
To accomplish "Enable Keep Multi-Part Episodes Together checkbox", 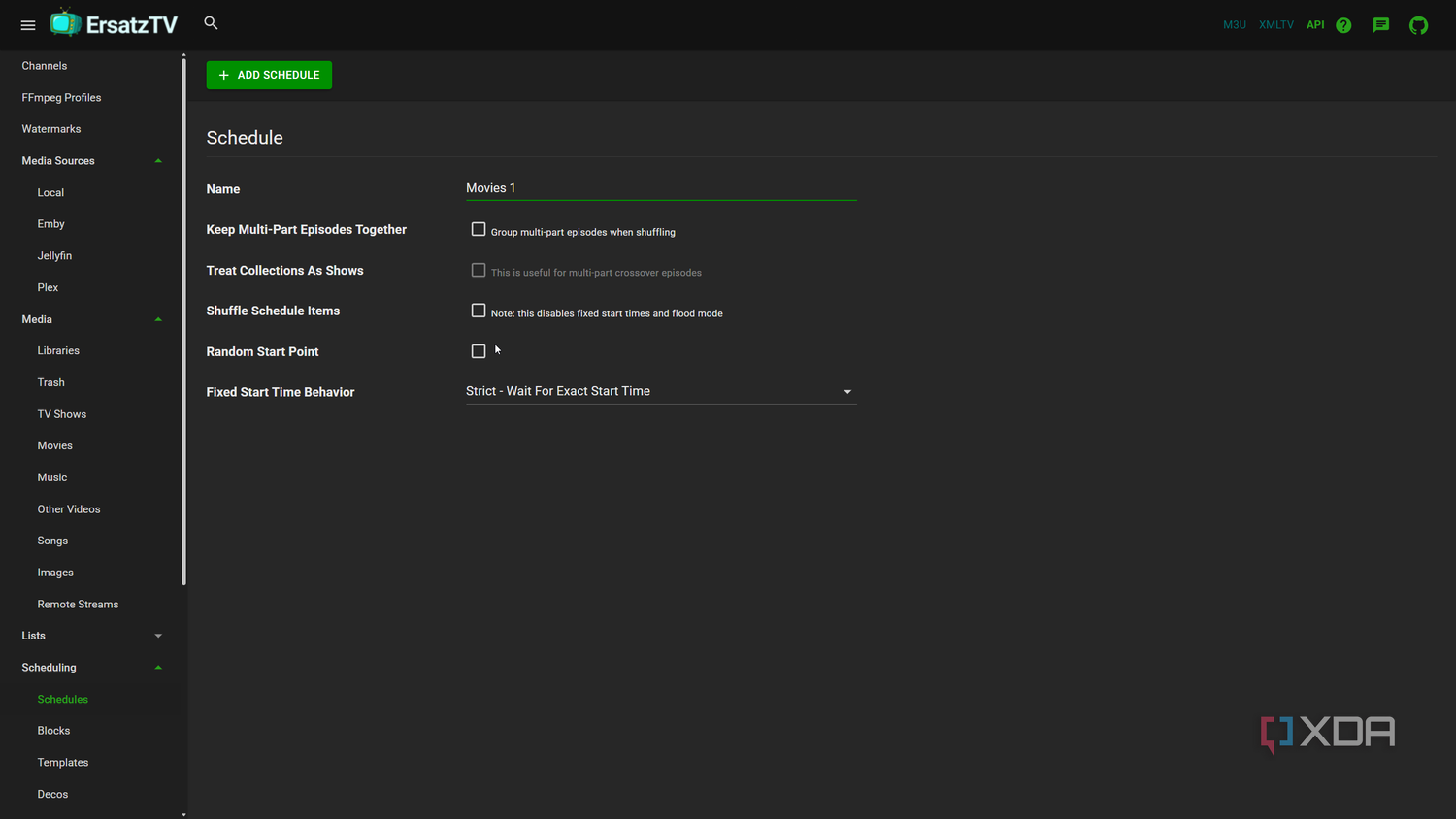I will click(479, 230).
